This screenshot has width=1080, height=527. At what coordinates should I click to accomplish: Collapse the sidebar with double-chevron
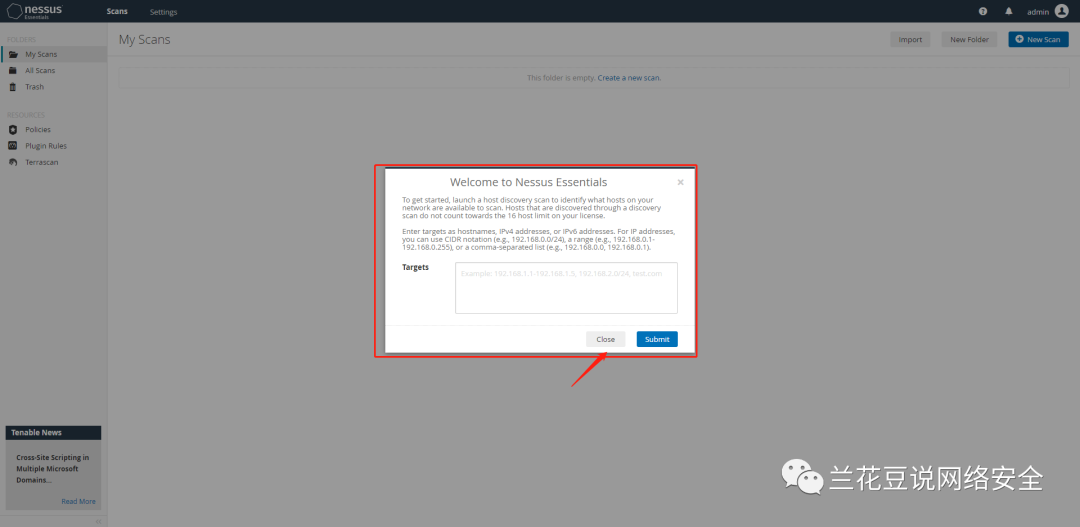click(98, 521)
